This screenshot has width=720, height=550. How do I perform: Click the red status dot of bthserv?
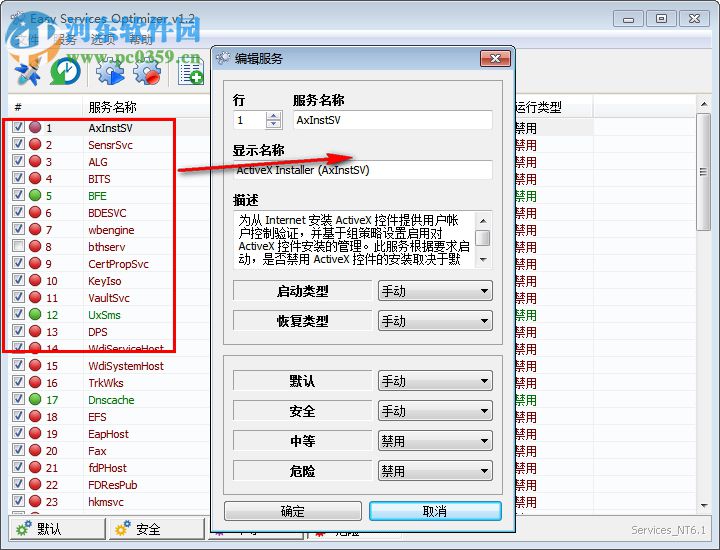[35, 246]
